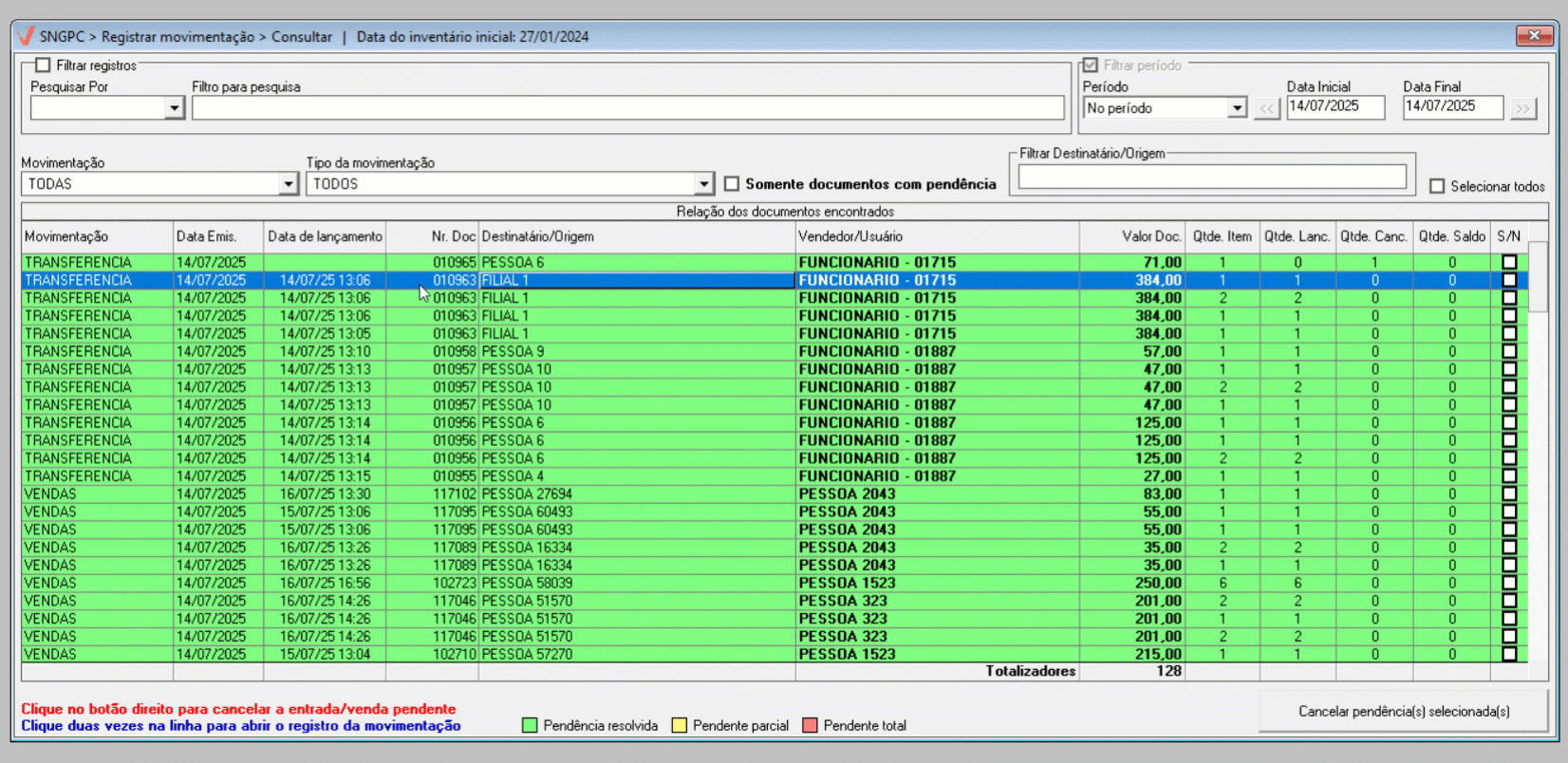Image resolution: width=1568 pixels, height=763 pixels.
Task: Go to previous period with << arrow
Action: (1266, 108)
